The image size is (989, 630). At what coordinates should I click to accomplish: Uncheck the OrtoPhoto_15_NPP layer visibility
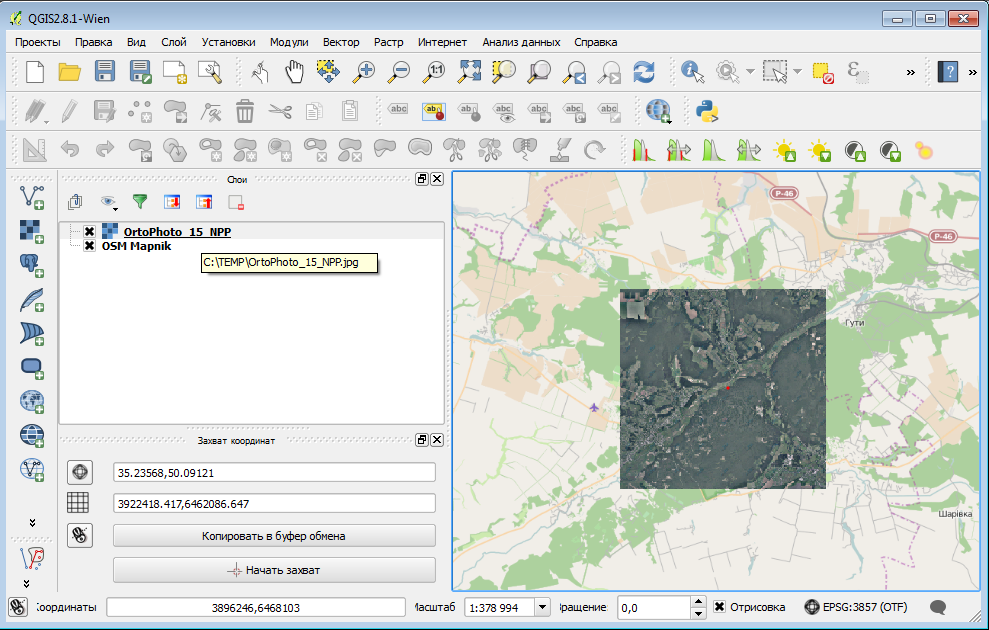[x=89, y=230]
